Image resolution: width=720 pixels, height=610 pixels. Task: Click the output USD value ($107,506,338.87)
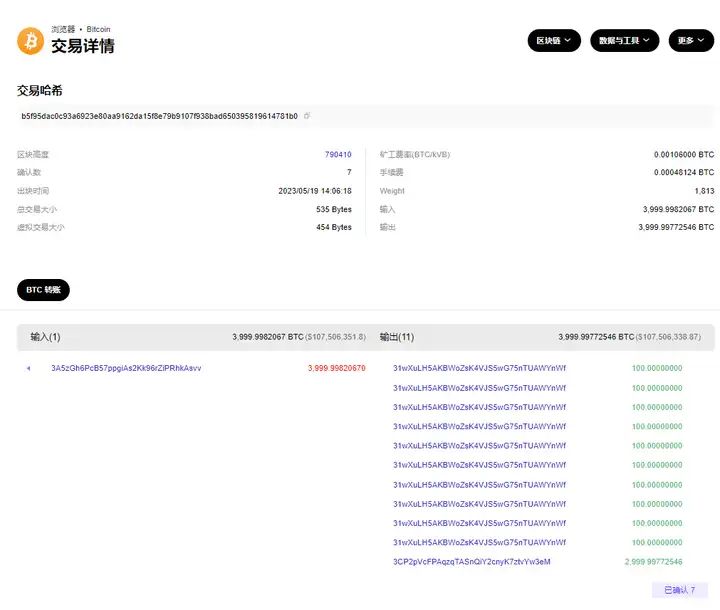click(669, 337)
